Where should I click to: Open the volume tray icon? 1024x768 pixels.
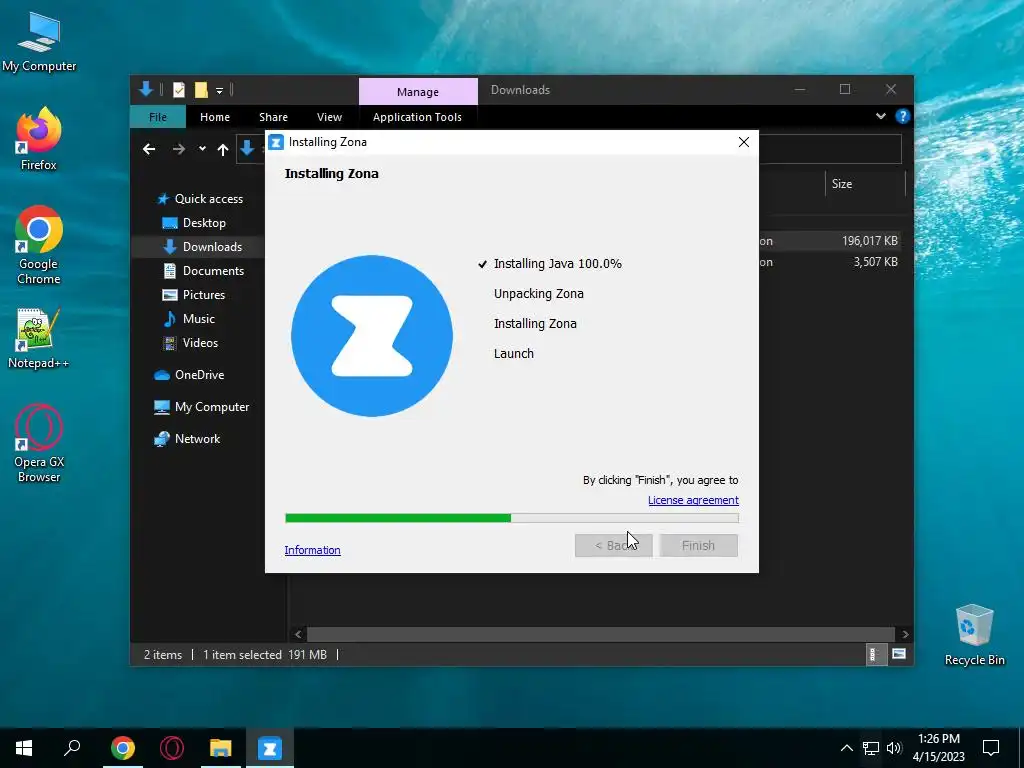(894, 748)
